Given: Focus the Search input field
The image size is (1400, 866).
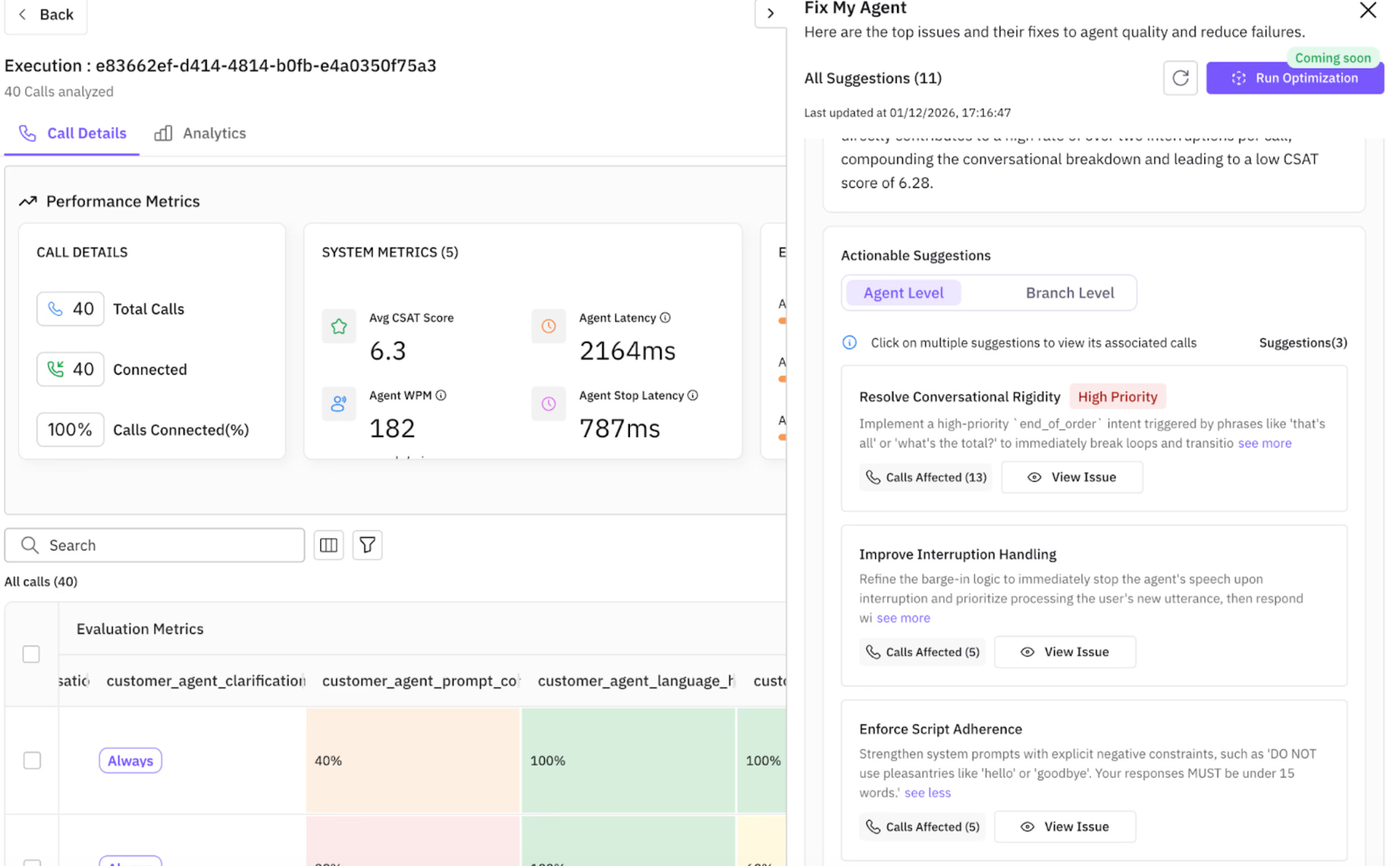Looking at the screenshot, I should click(155, 545).
